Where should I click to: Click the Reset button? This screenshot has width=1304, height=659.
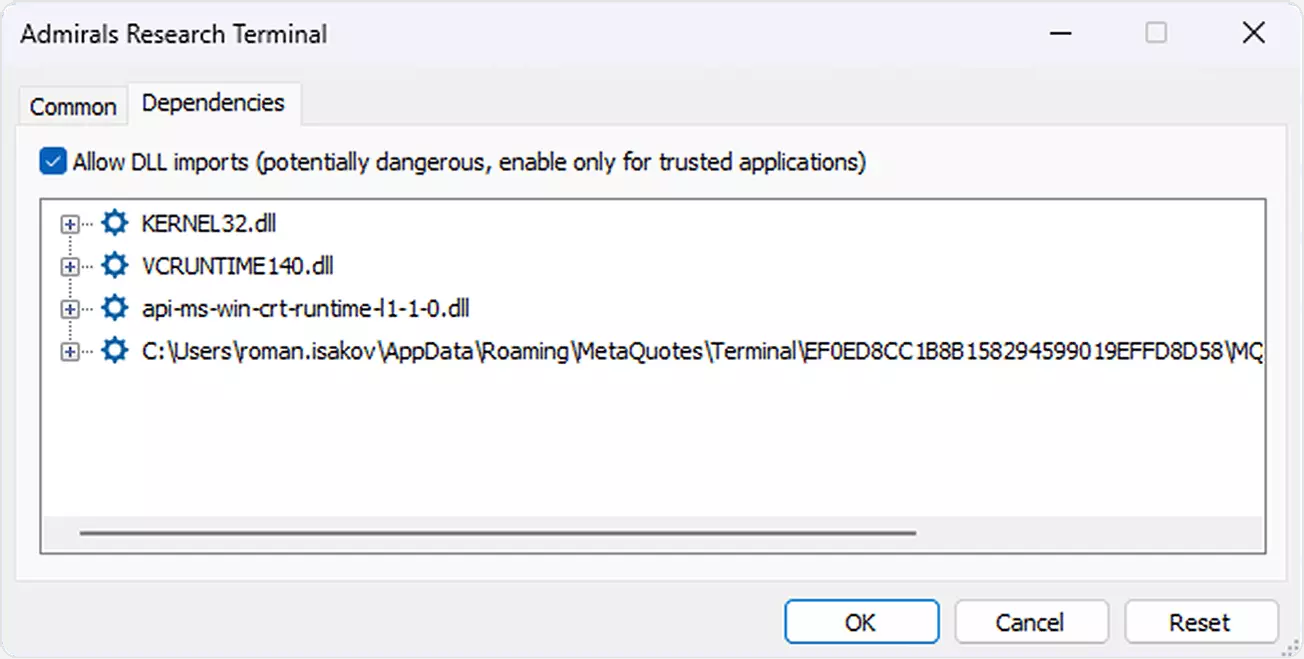tap(1201, 622)
